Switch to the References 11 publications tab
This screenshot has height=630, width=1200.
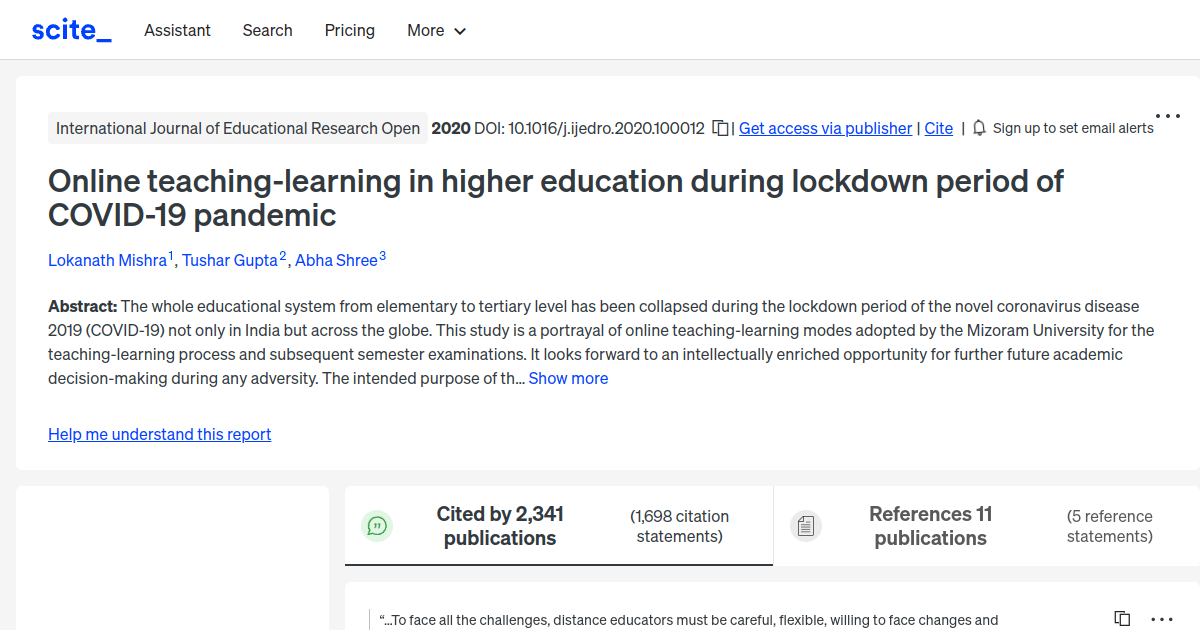pos(930,525)
